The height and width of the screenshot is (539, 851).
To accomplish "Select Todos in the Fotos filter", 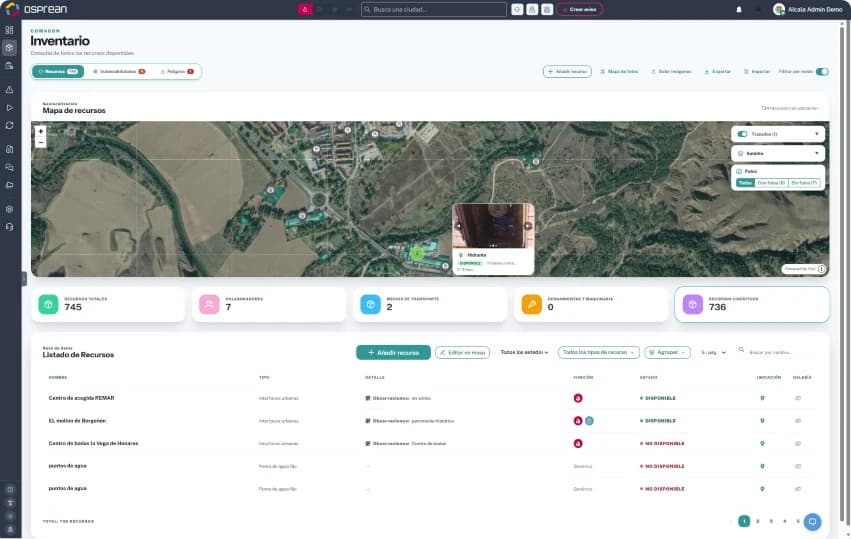I will coord(745,183).
